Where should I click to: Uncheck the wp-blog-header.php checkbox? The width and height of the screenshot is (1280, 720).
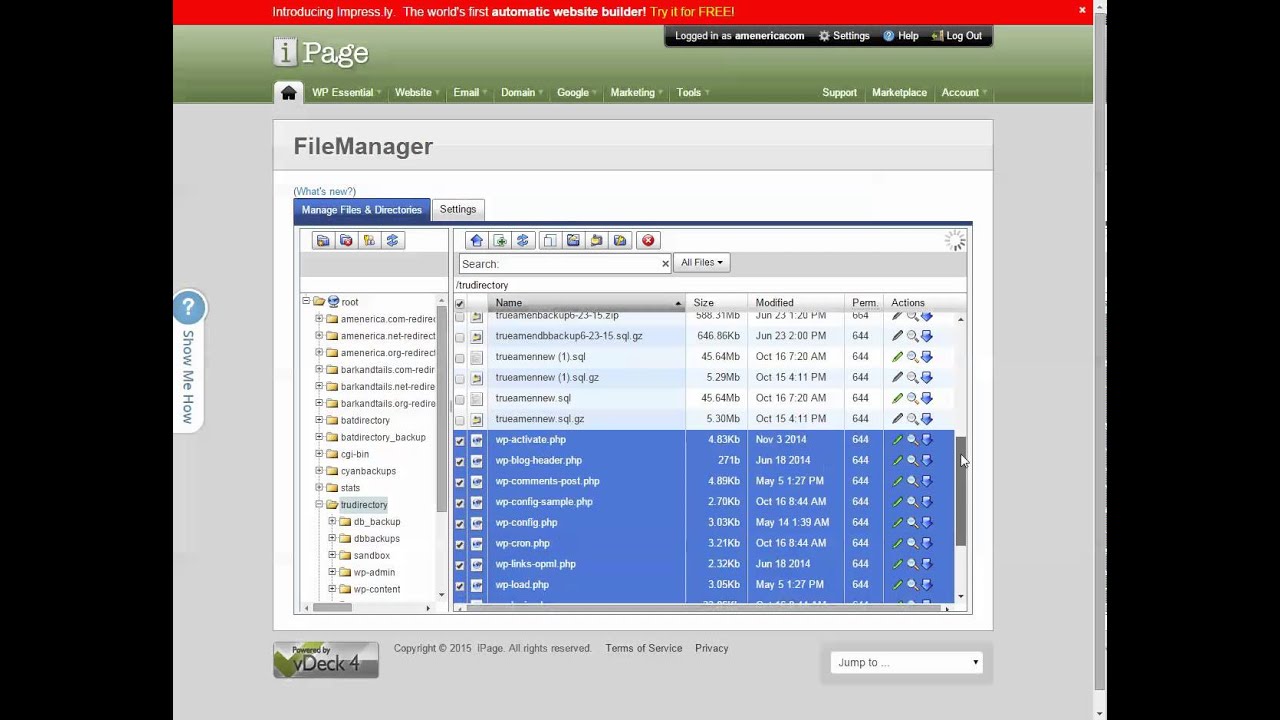coord(460,462)
